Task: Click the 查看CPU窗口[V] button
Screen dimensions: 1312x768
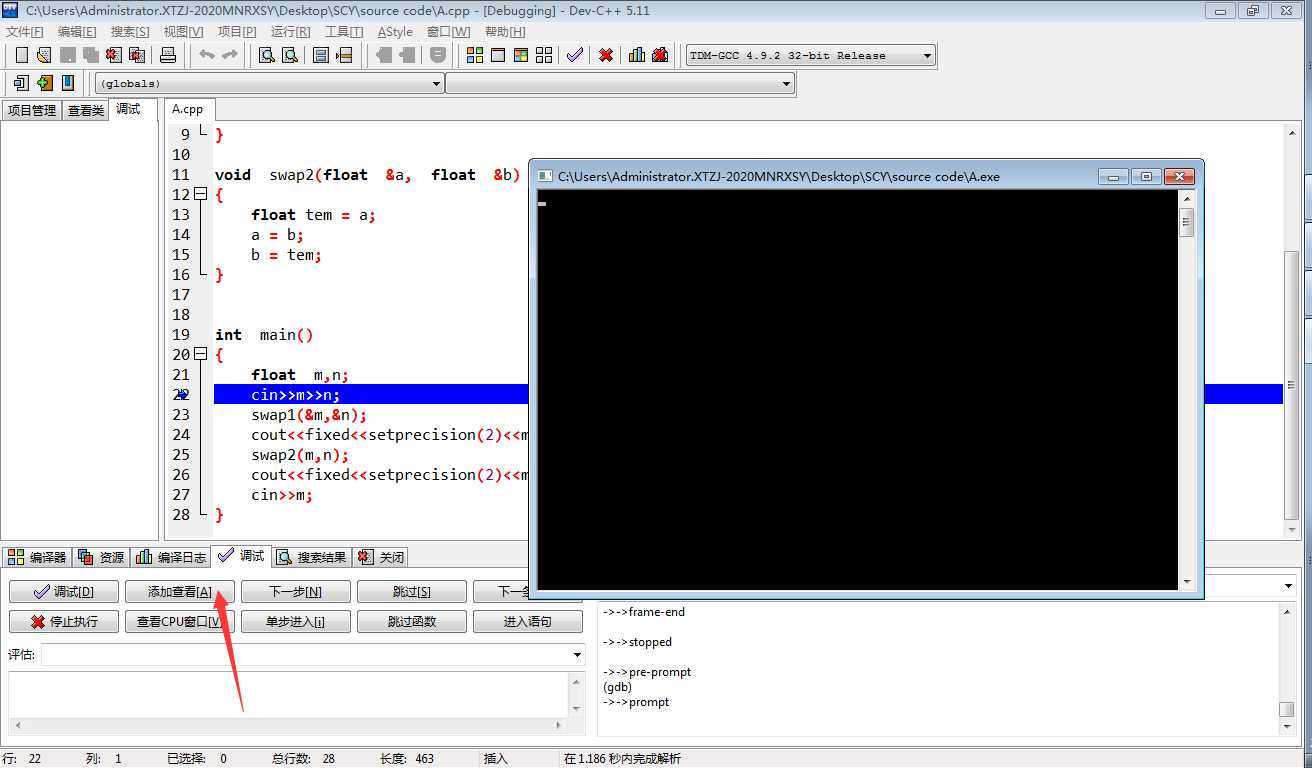Action: (x=180, y=622)
